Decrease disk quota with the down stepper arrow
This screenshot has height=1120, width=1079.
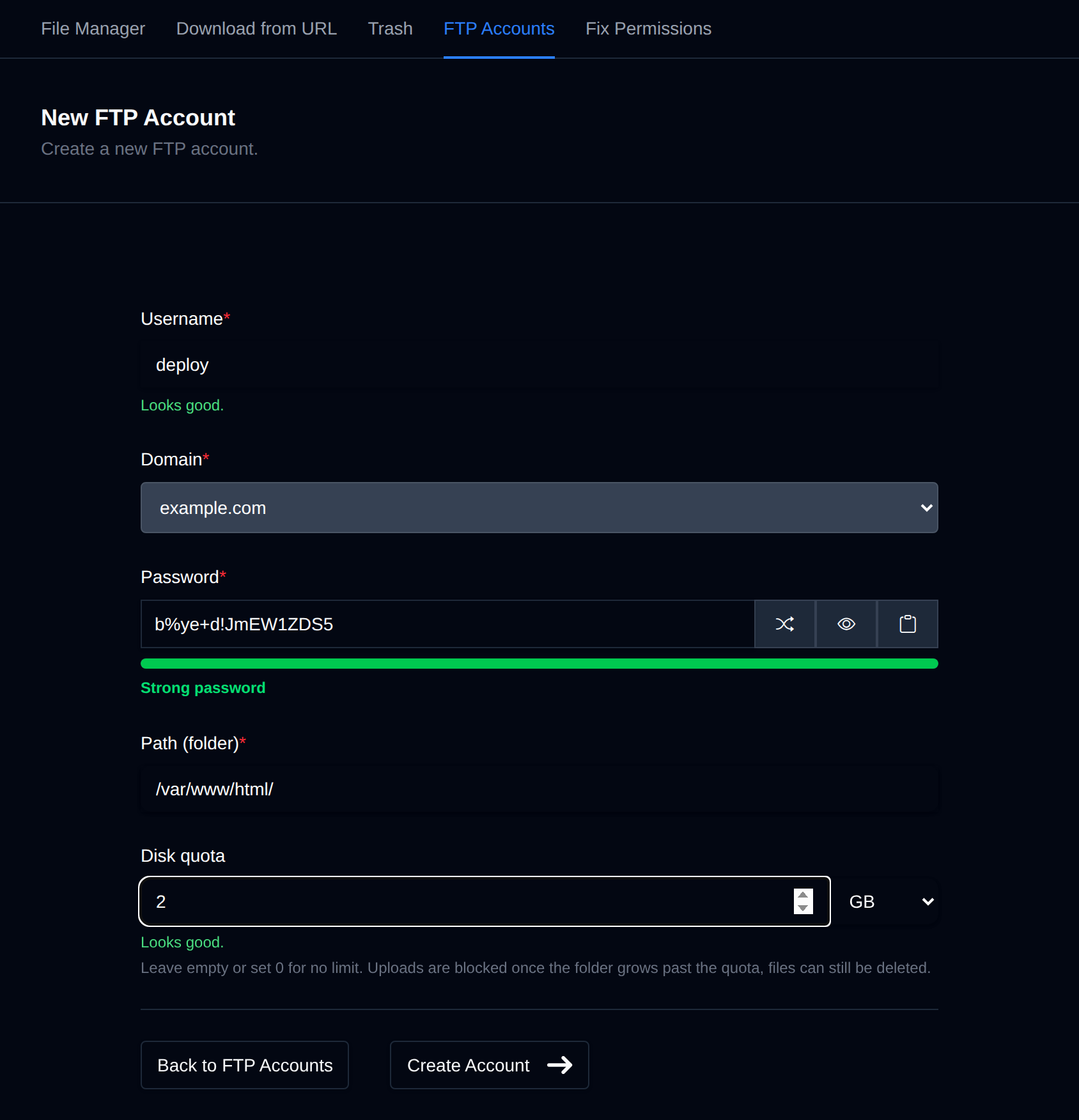(x=803, y=908)
